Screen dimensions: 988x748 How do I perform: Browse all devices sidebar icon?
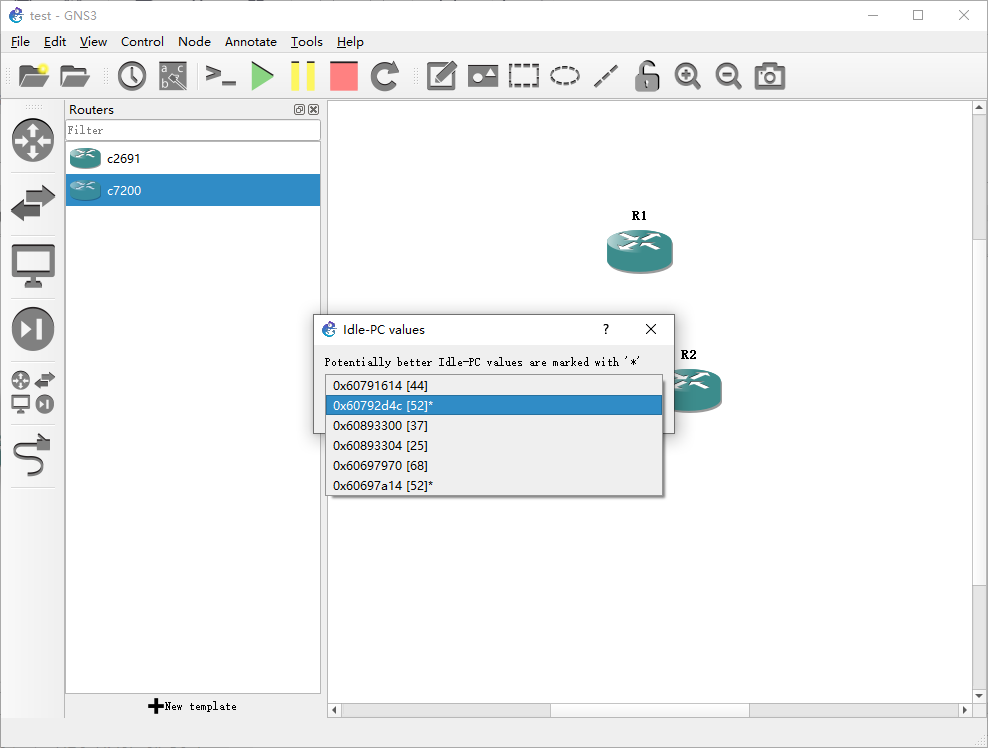33,392
